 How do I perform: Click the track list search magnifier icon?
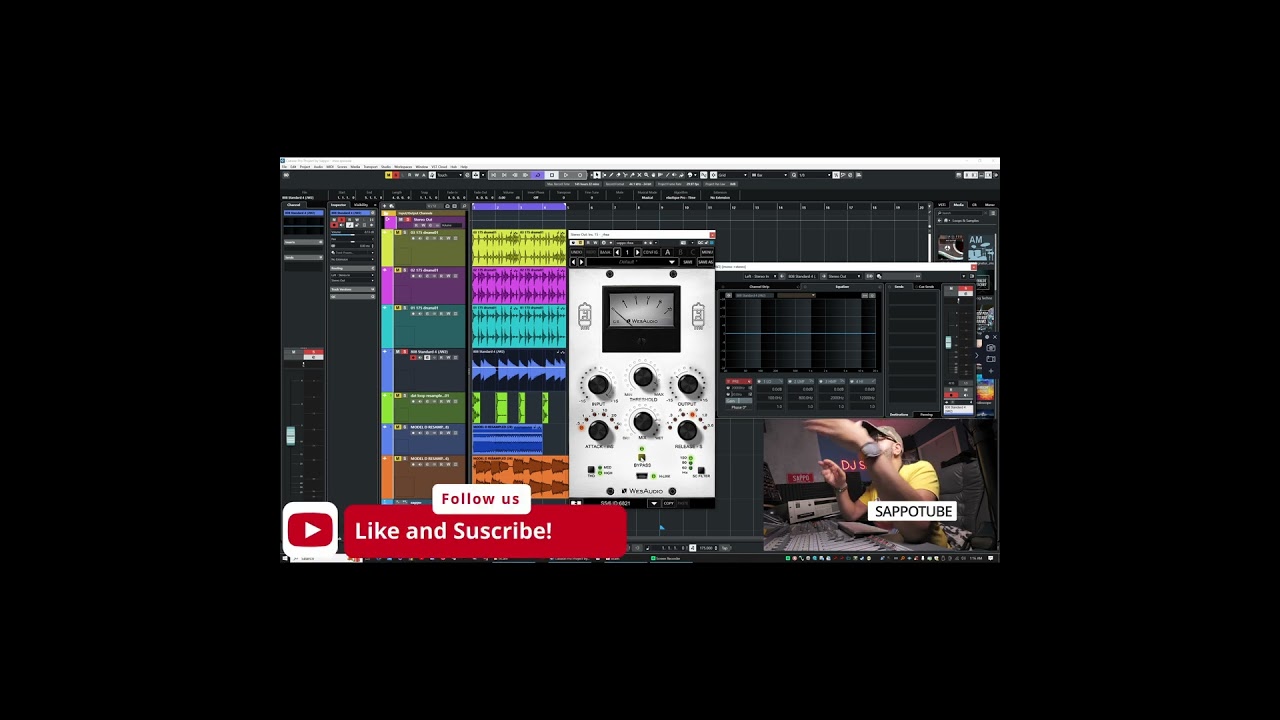(x=464, y=206)
